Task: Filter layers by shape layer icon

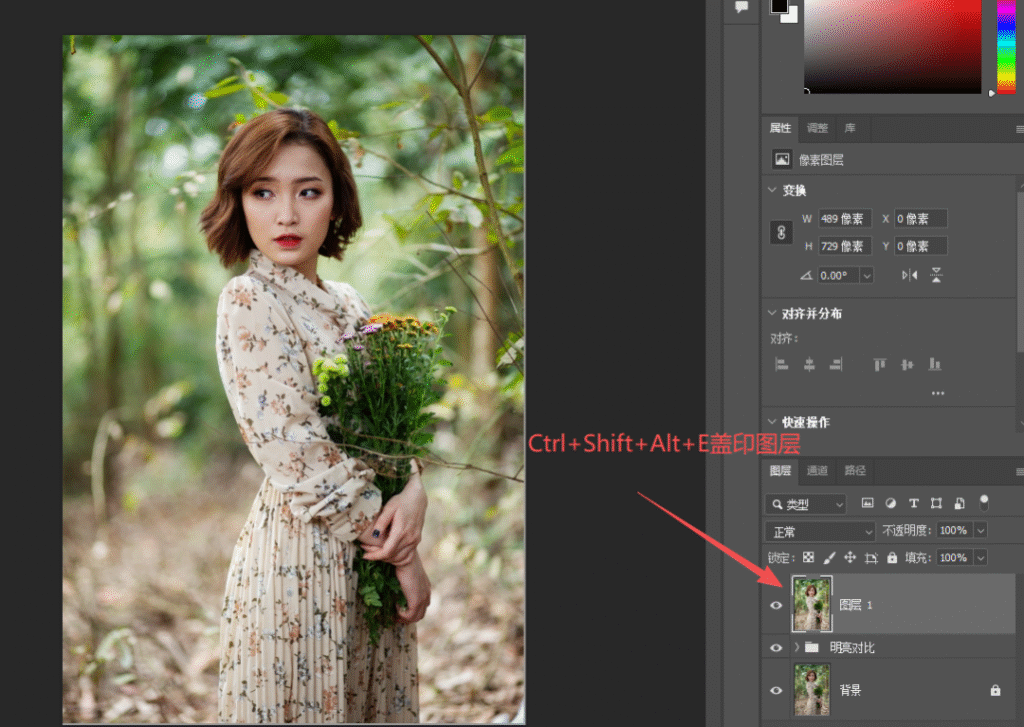Action: (x=936, y=503)
